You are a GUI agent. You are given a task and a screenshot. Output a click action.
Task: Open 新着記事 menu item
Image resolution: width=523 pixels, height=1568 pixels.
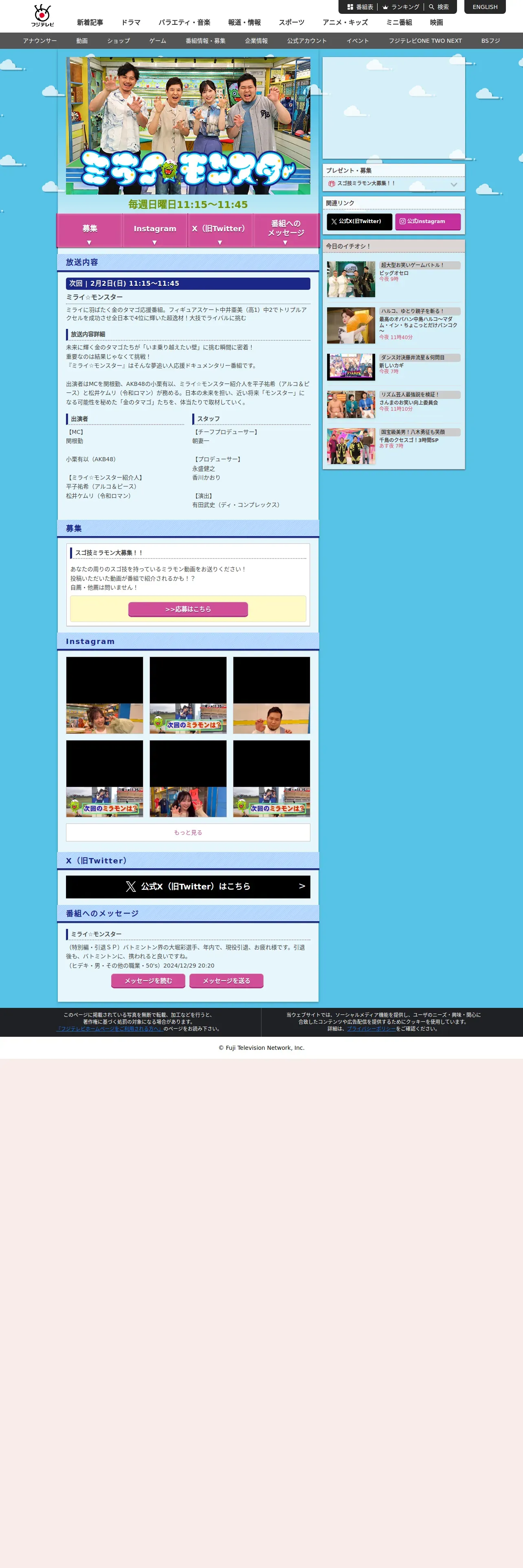tap(90, 22)
